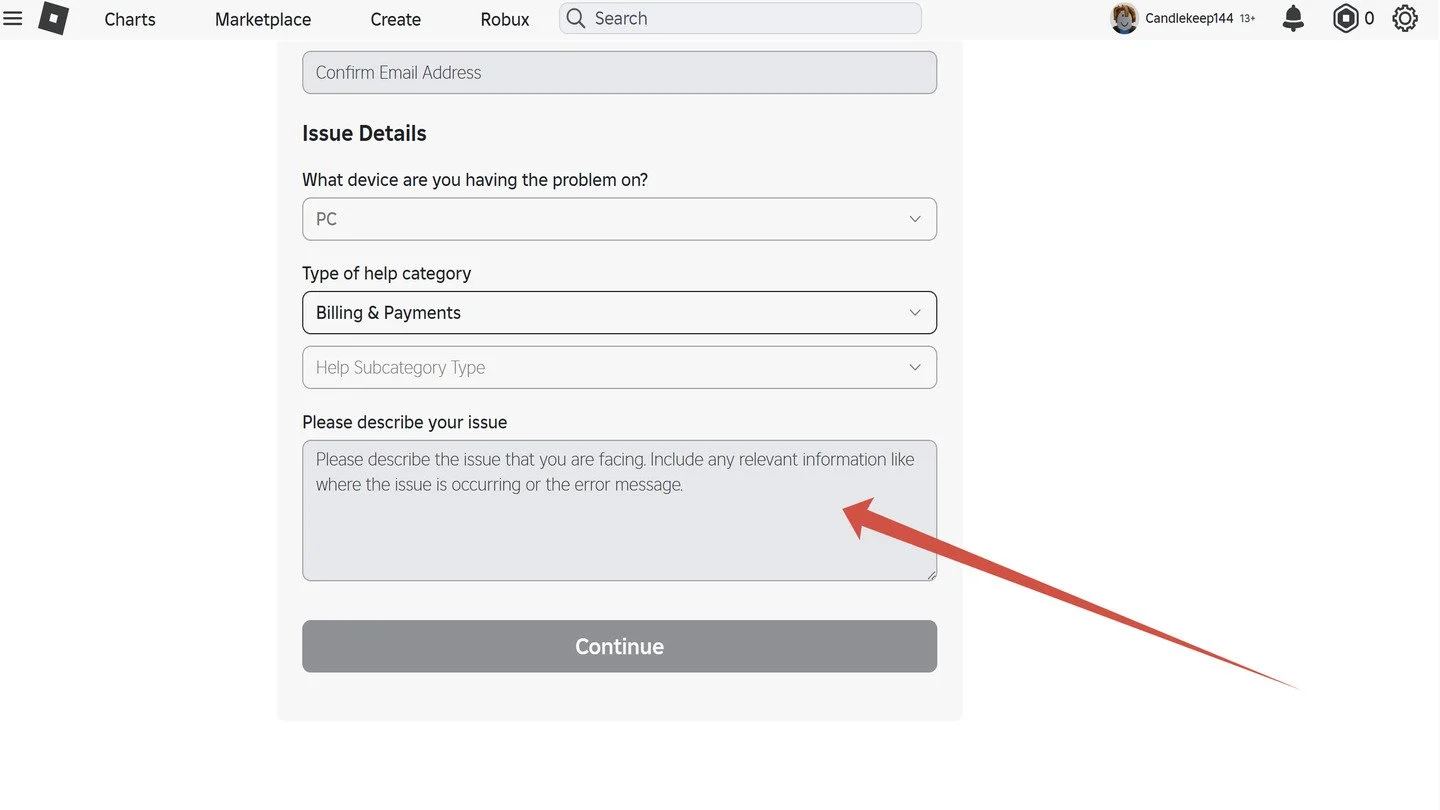The height and width of the screenshot is (810, 1440).
Task: Click the Candlekeep144 avatar picture
Action: pyautogui.click(x=1124, y=18)
